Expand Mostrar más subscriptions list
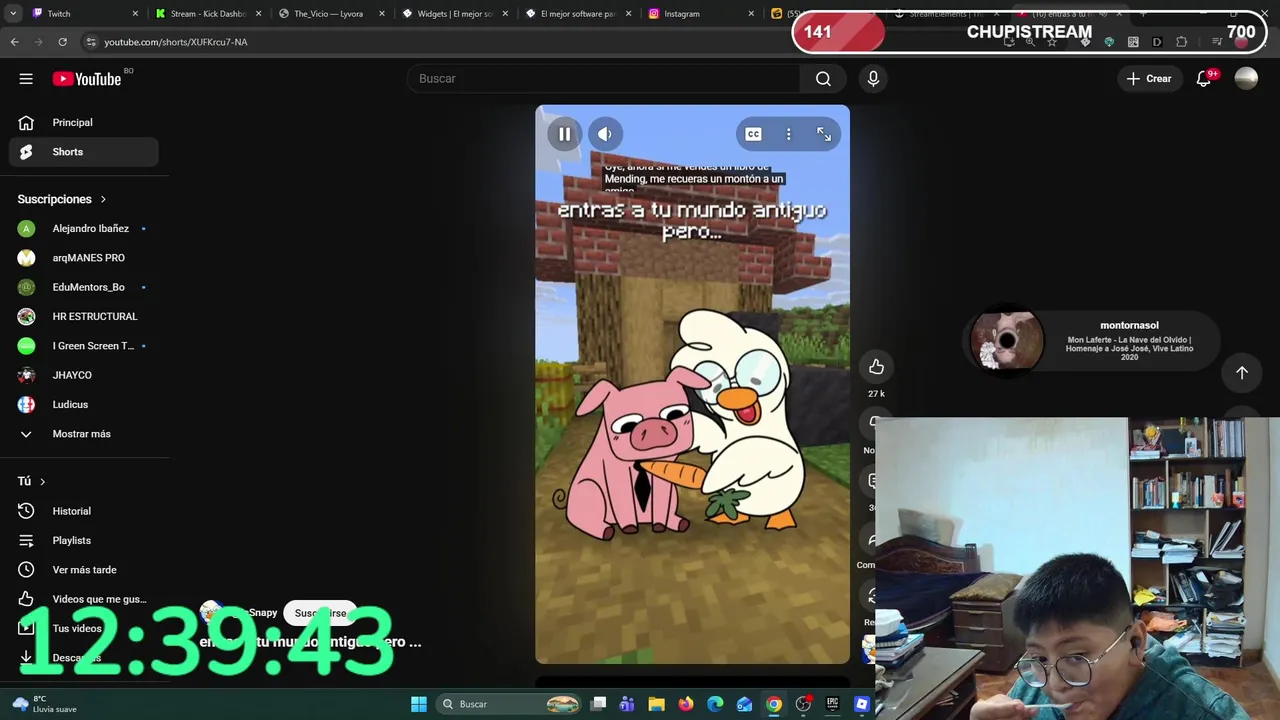 [x=84, y=434]
